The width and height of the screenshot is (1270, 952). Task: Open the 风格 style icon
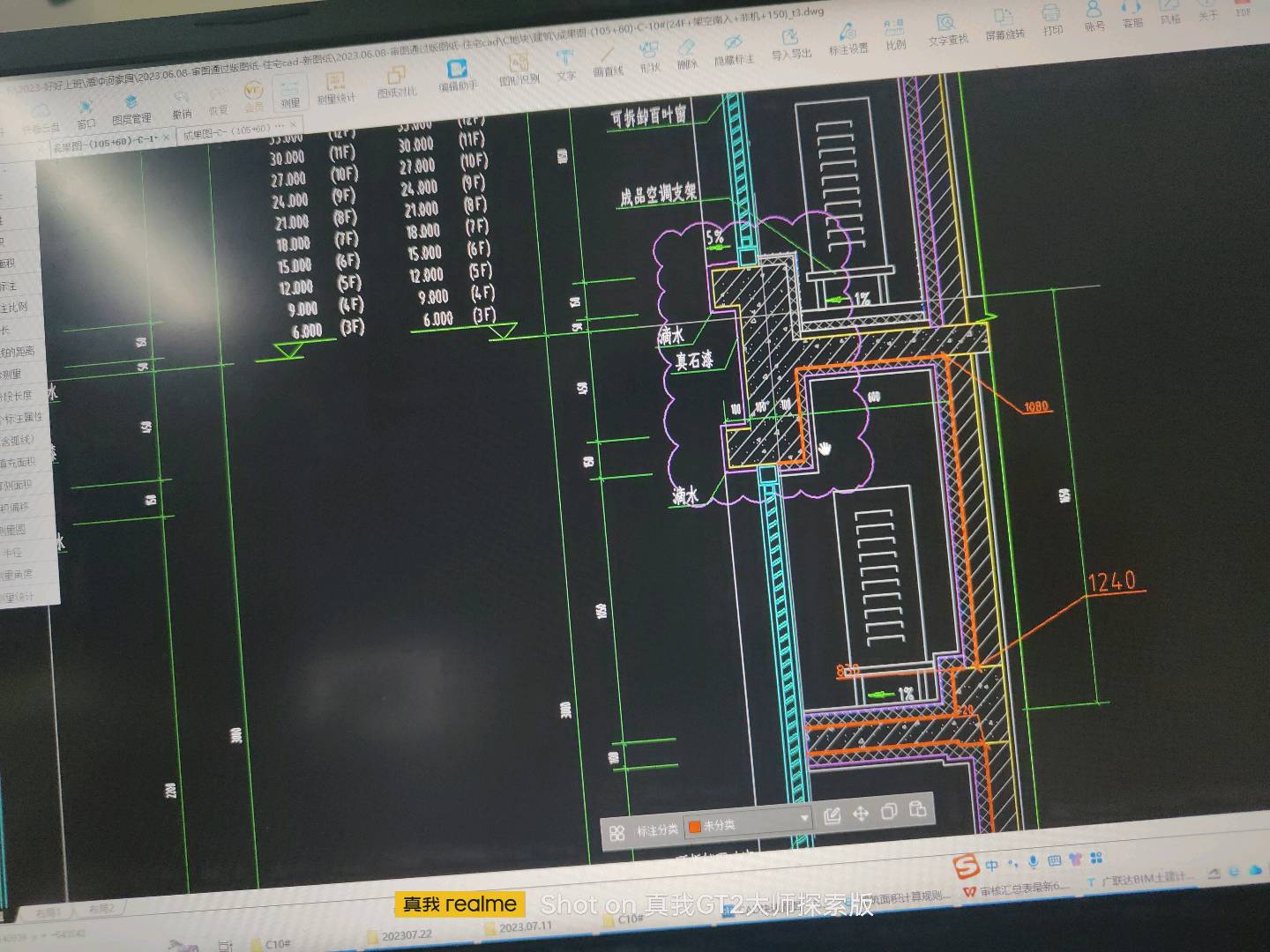1169,11
